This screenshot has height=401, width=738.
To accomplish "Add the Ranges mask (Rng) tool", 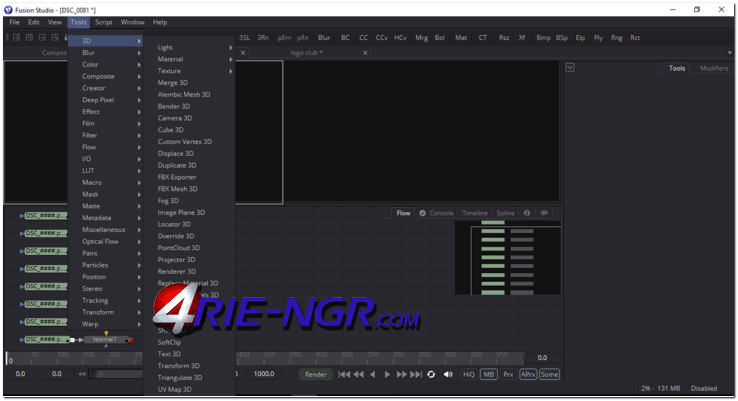I will (617, 38).
